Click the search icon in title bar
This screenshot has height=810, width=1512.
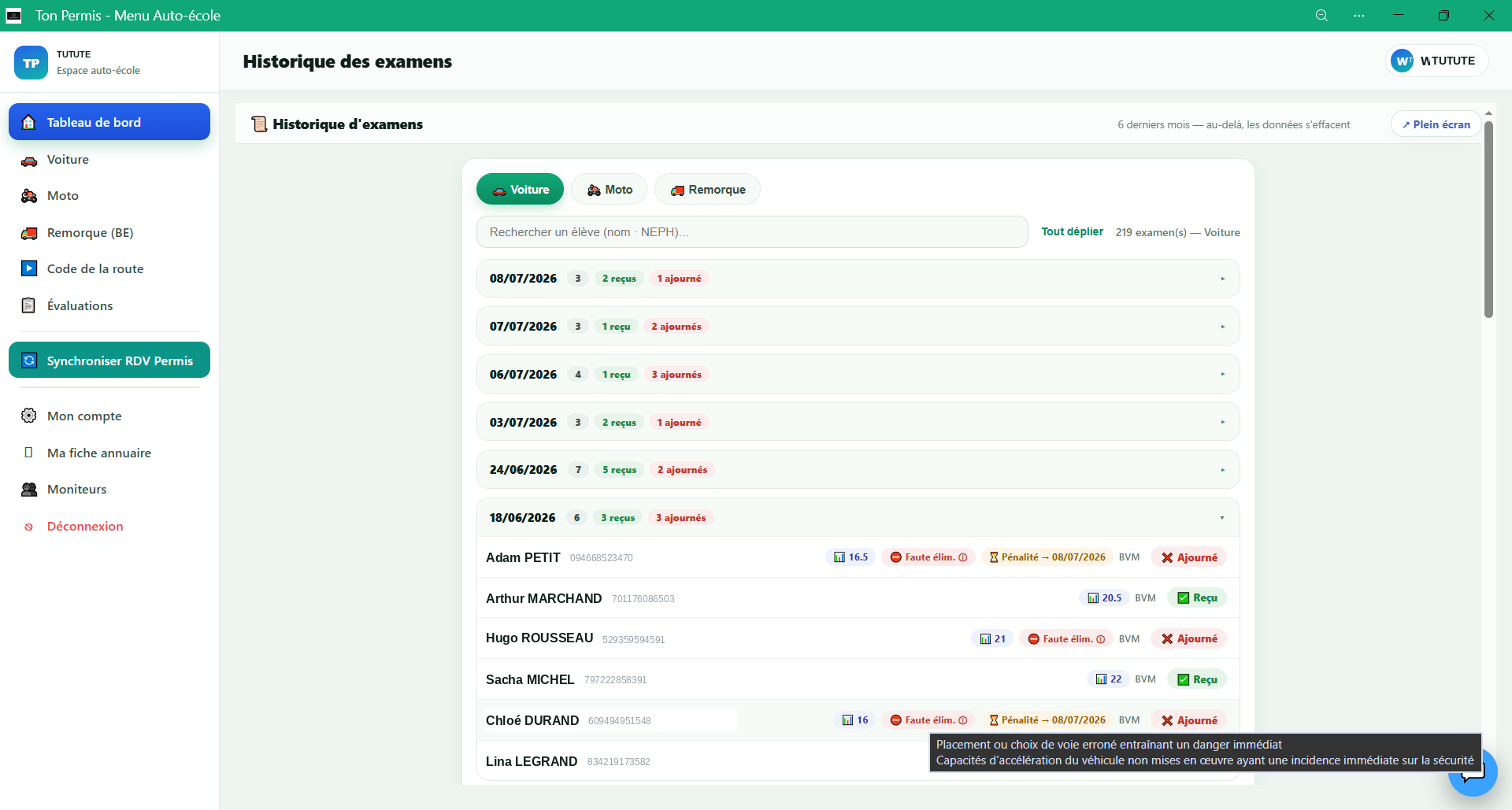[x=1321, y=16]
